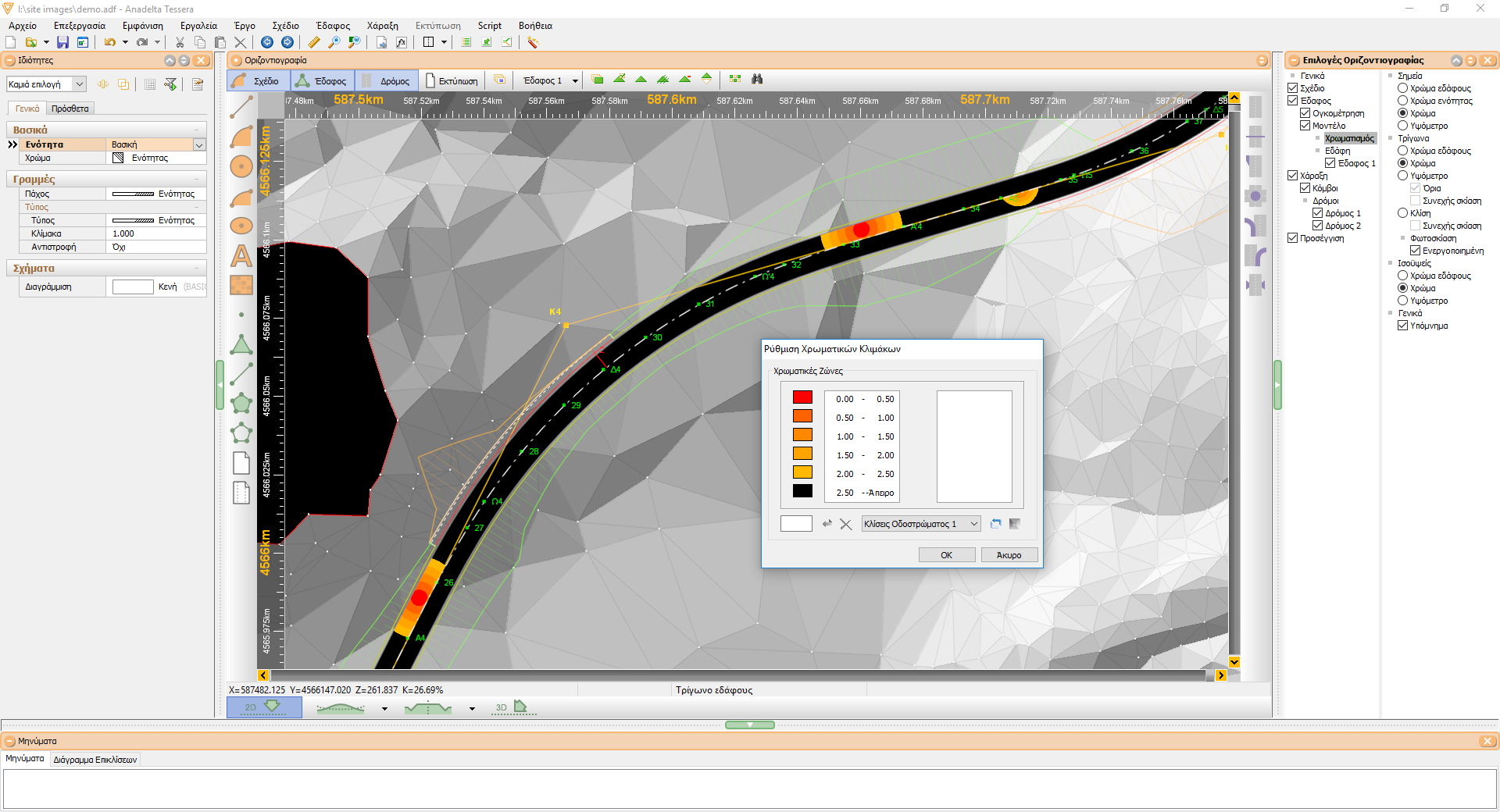The width and height of the screenshot is (1500, 812).
Task: Select Υψόμετρο radio under Τρίγωνα
Action: click(x=1402, y=176)
